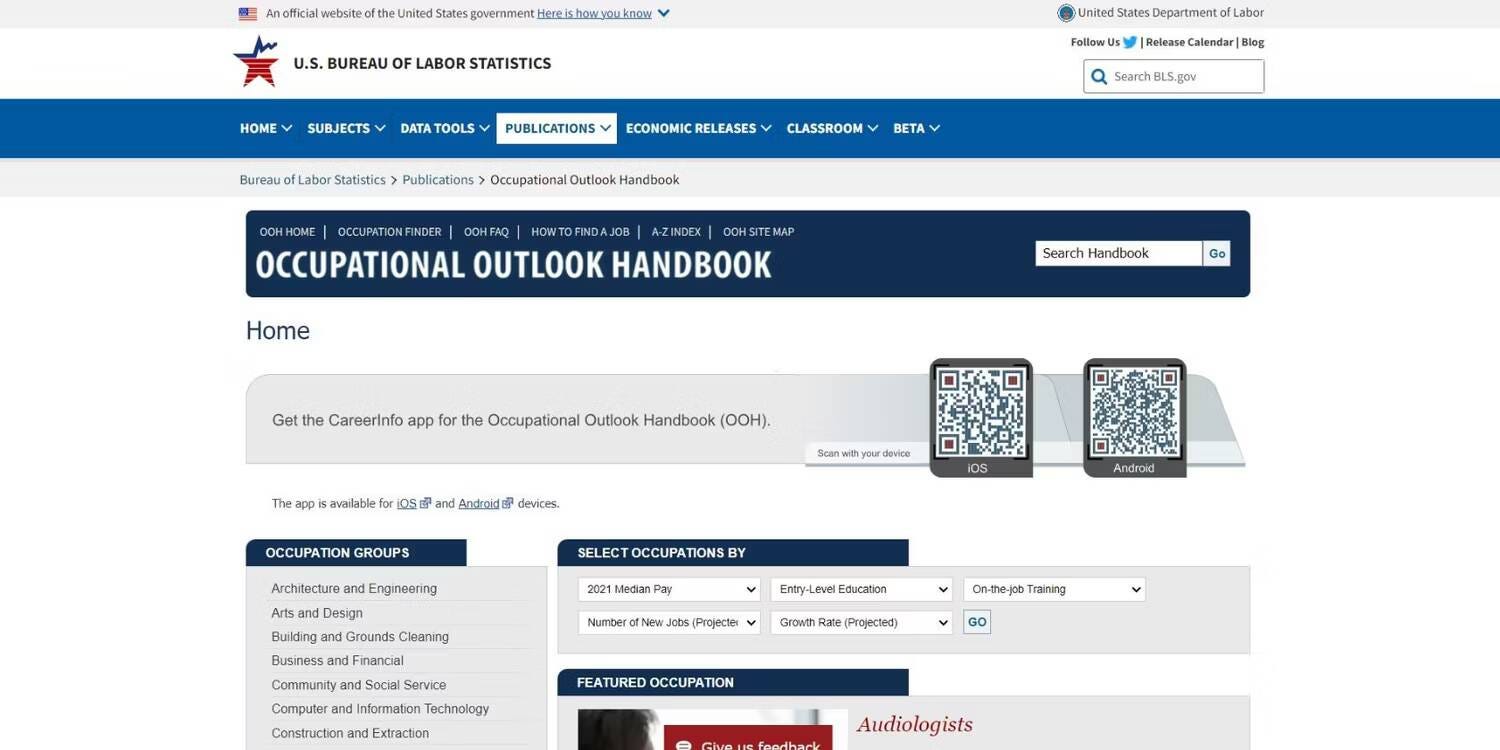Select Community and Social Service group
1500x750 pixels.
click(x=359, y=685)
